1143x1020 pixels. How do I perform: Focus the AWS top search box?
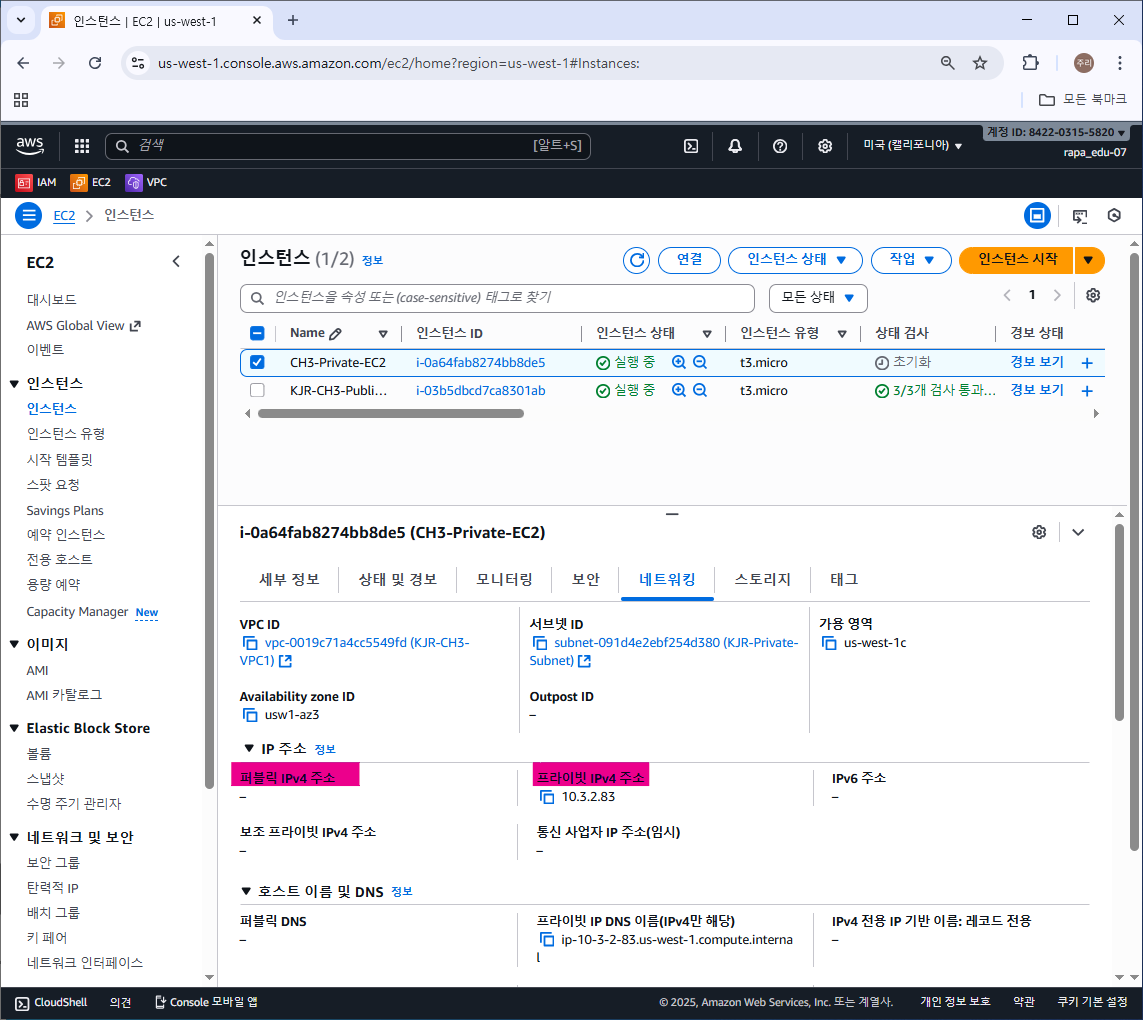point(348,146)
